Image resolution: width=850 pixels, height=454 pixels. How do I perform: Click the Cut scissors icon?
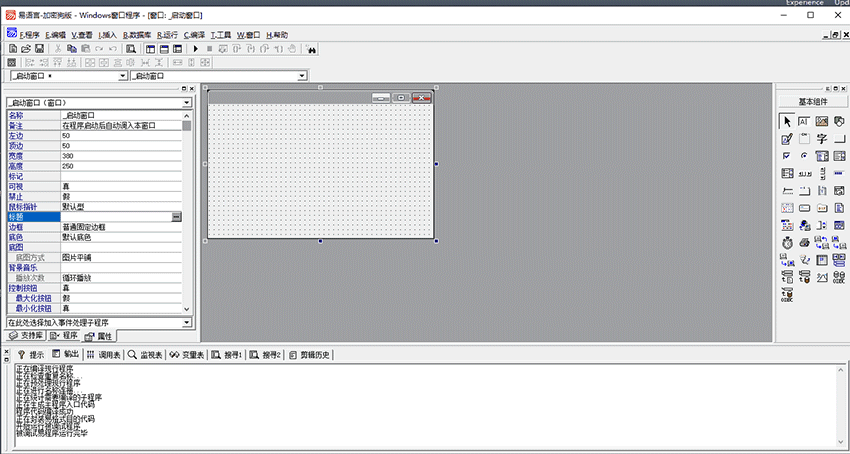(x=58, y=49)
